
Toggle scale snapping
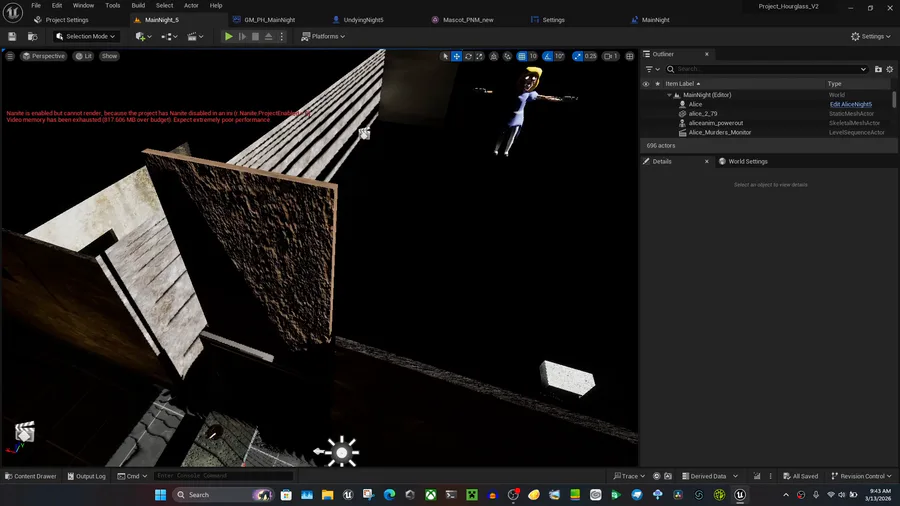click(577, 56)
